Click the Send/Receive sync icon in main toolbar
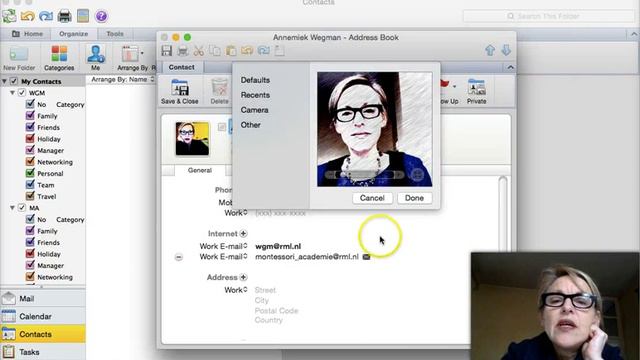This screenshot has height=360, width=640. [x=9, y=16]
